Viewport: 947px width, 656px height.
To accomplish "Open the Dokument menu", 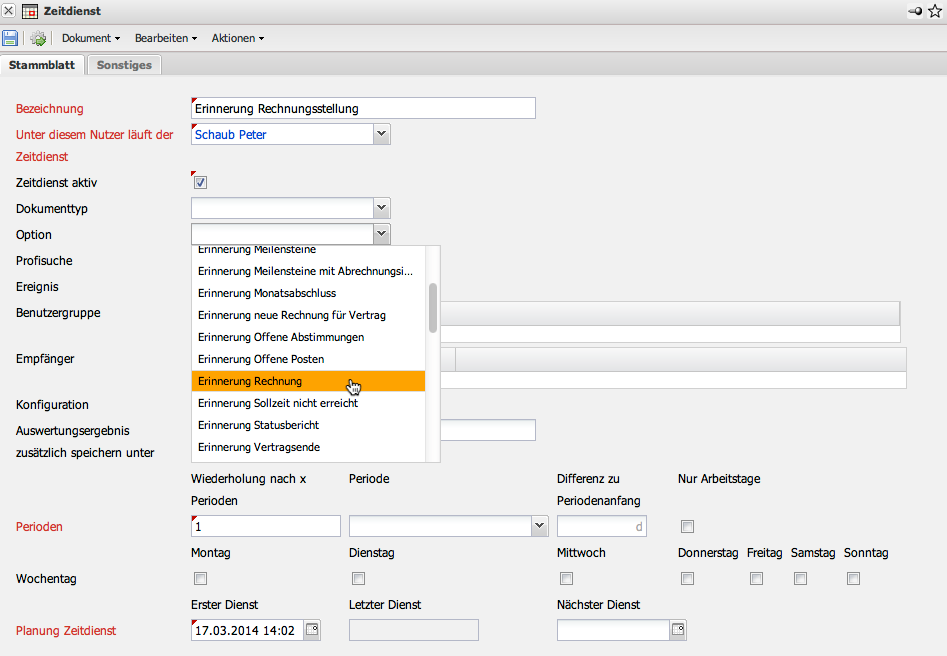I will click(x=90, y=38).
